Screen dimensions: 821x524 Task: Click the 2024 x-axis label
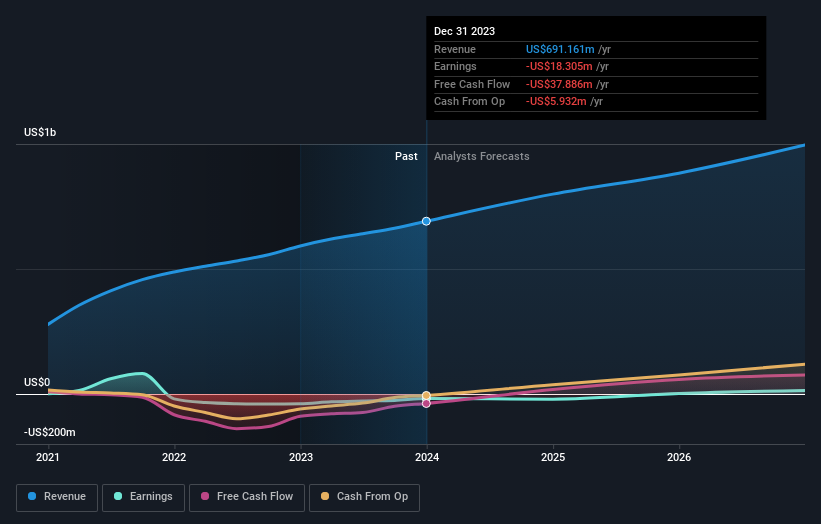427,458
